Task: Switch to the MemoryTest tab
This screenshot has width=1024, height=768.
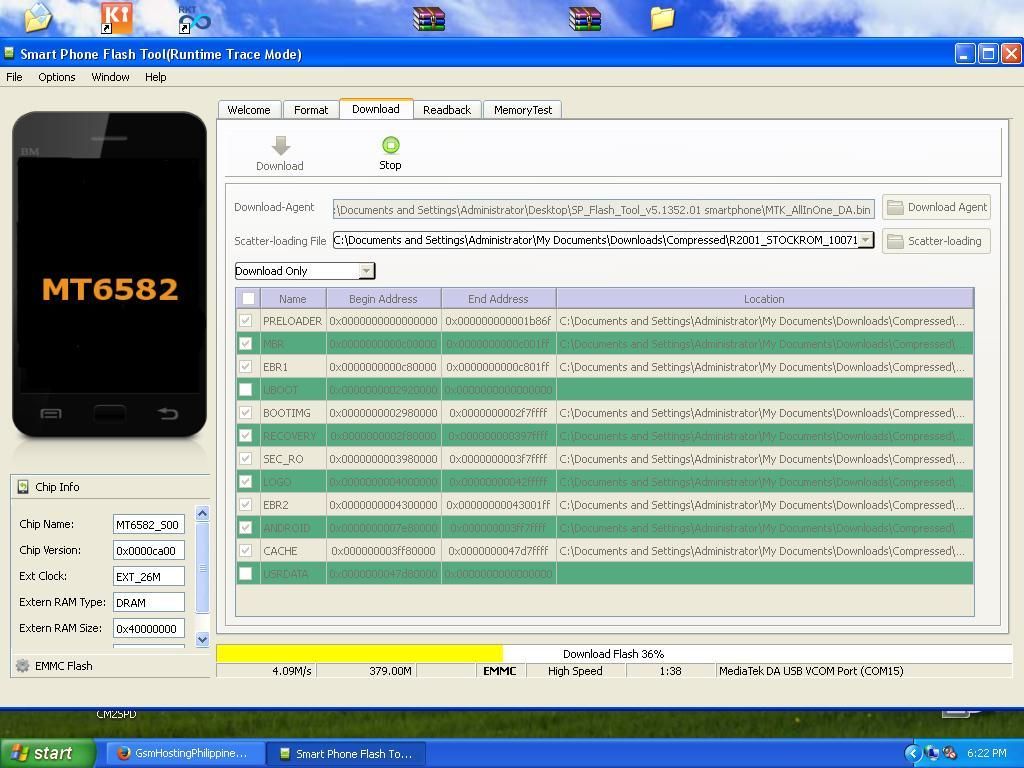Action: [x=522, y=110]
